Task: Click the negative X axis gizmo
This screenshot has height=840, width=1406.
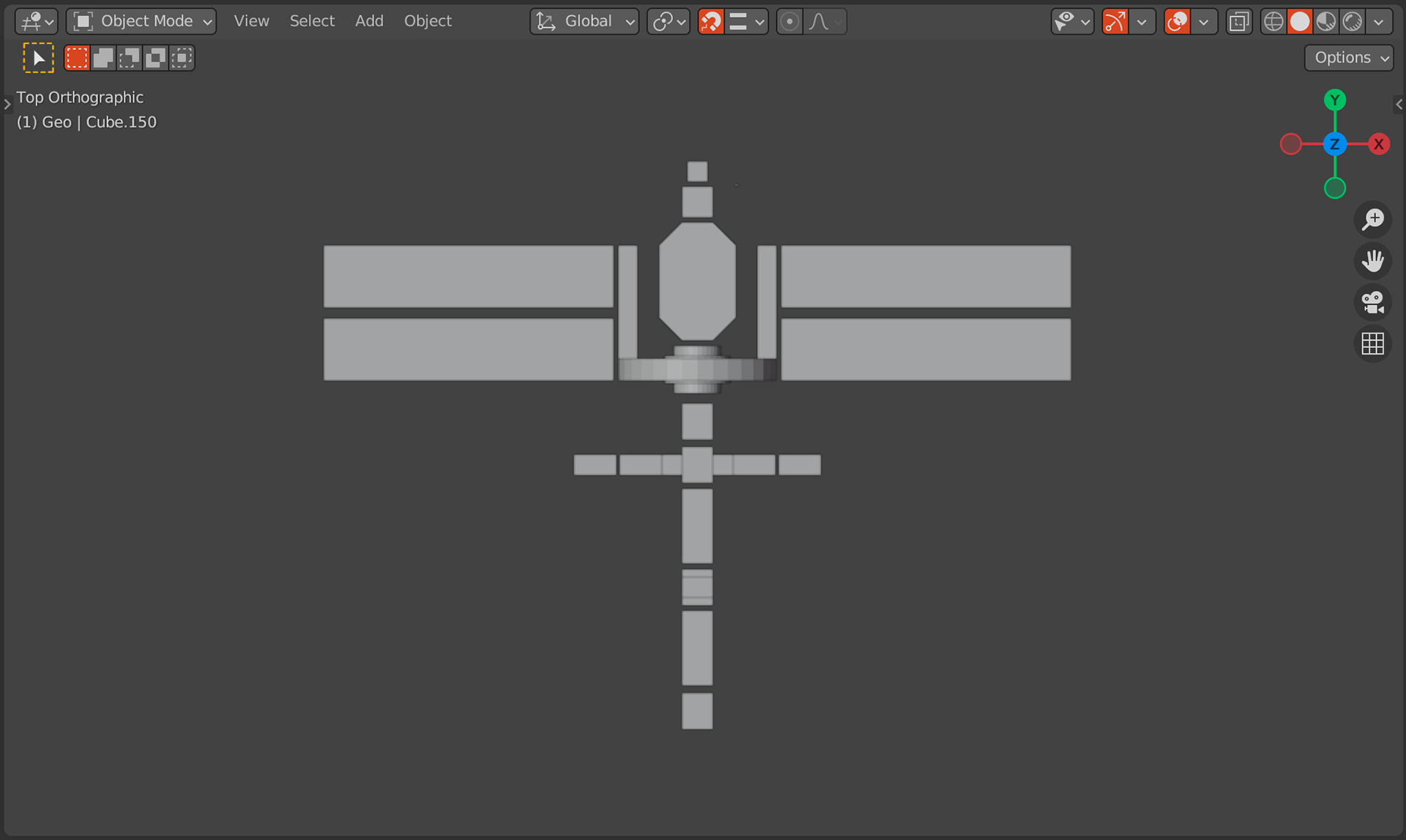Action: [1291, 144]
